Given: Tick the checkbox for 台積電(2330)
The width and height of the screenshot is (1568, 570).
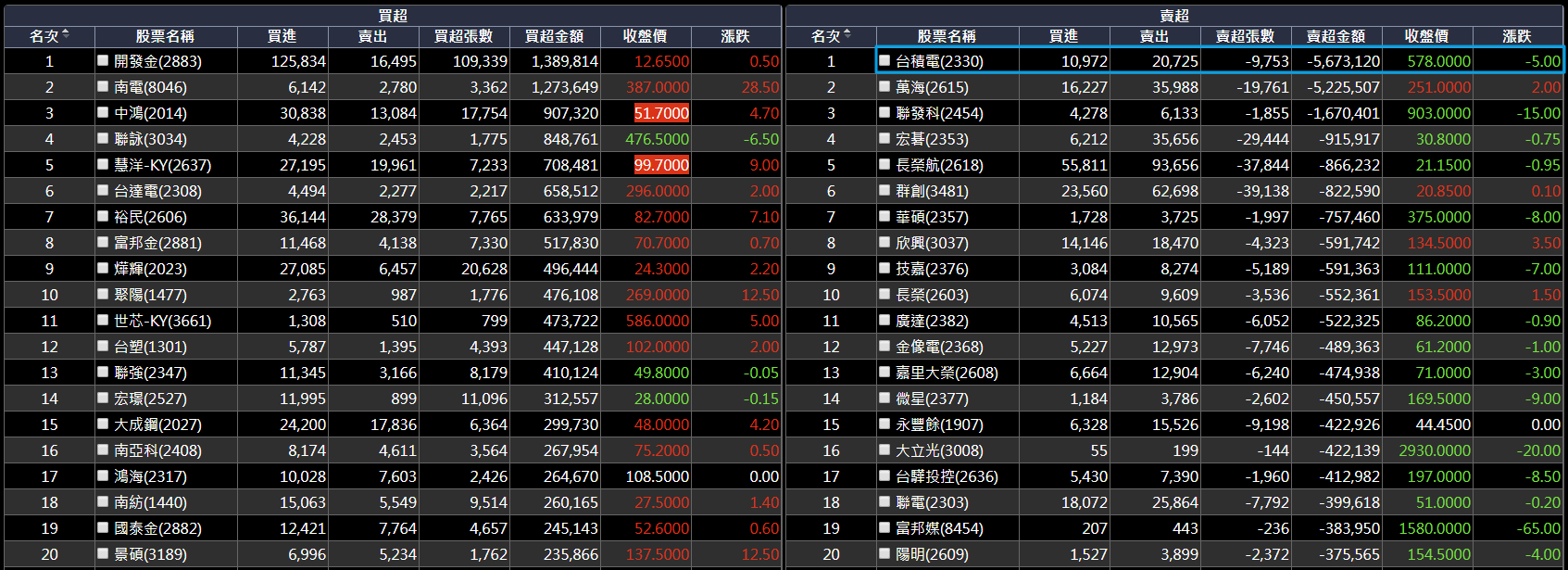Looking at the screenshot, I should point(884,60).
